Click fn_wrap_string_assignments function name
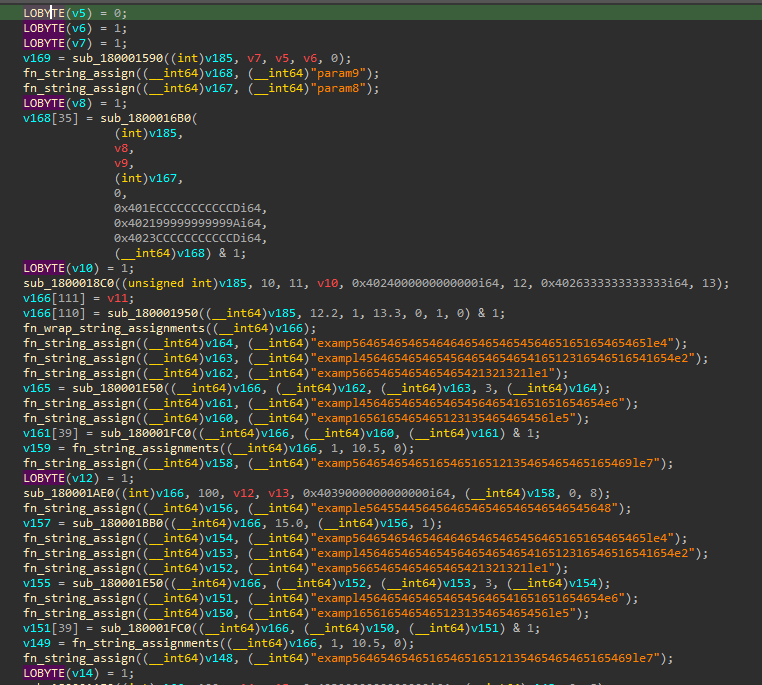Screen dimensions: 762x685 (114, 328)
